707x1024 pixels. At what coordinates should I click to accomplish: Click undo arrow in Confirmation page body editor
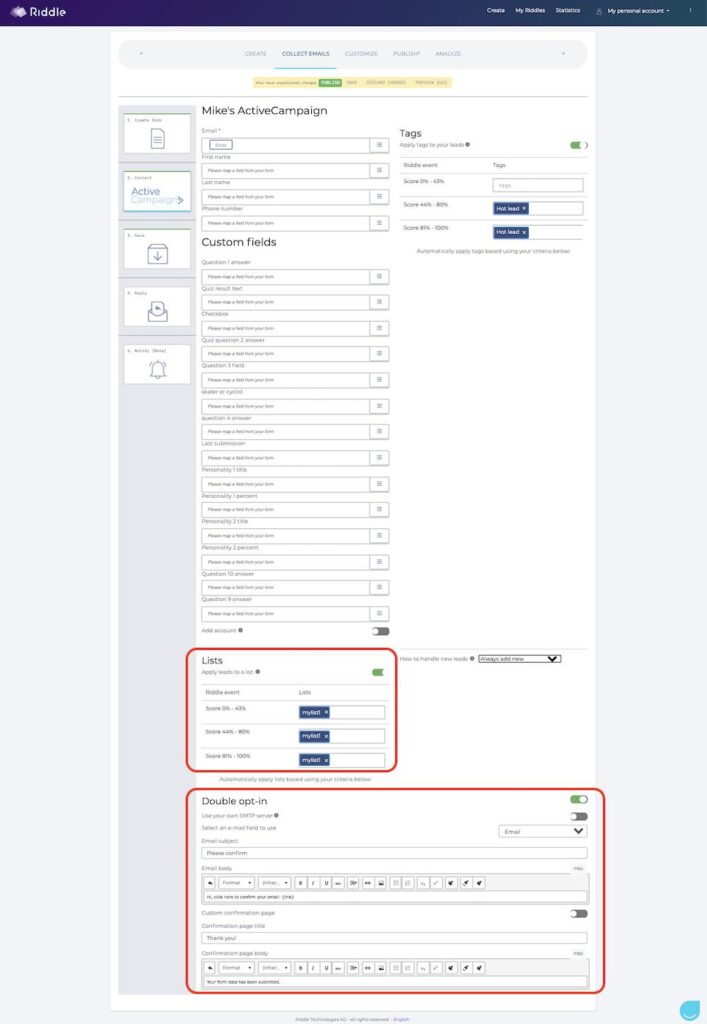click(210, 968)
